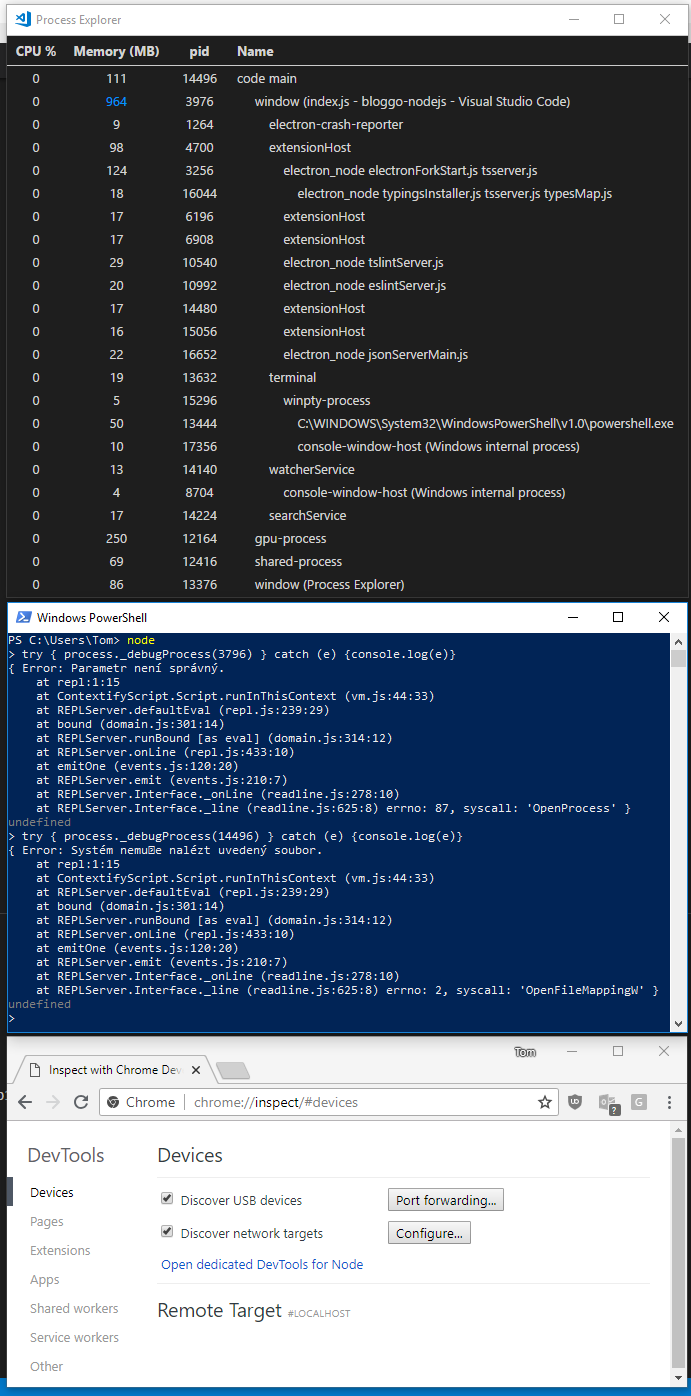The height and width of the screenshot is (1396, 691).
Task: Click the forward navigation arrow in Chrome
Action: [x=52, y=1101]
